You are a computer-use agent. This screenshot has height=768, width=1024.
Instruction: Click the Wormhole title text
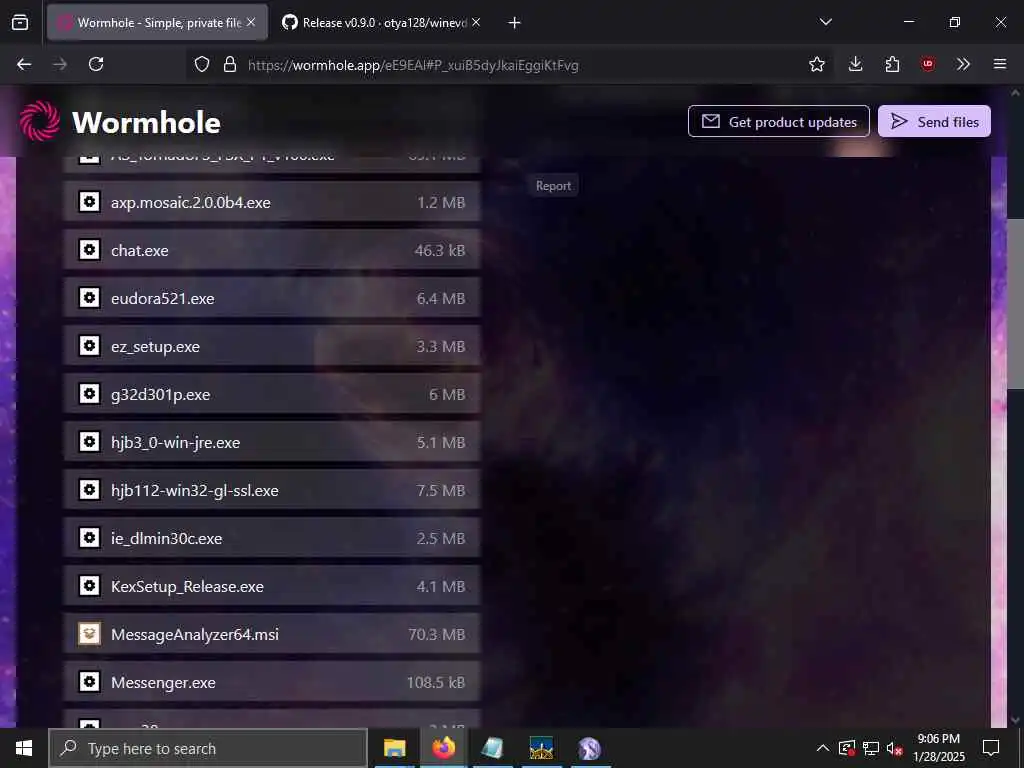click(x=146, y=123)
